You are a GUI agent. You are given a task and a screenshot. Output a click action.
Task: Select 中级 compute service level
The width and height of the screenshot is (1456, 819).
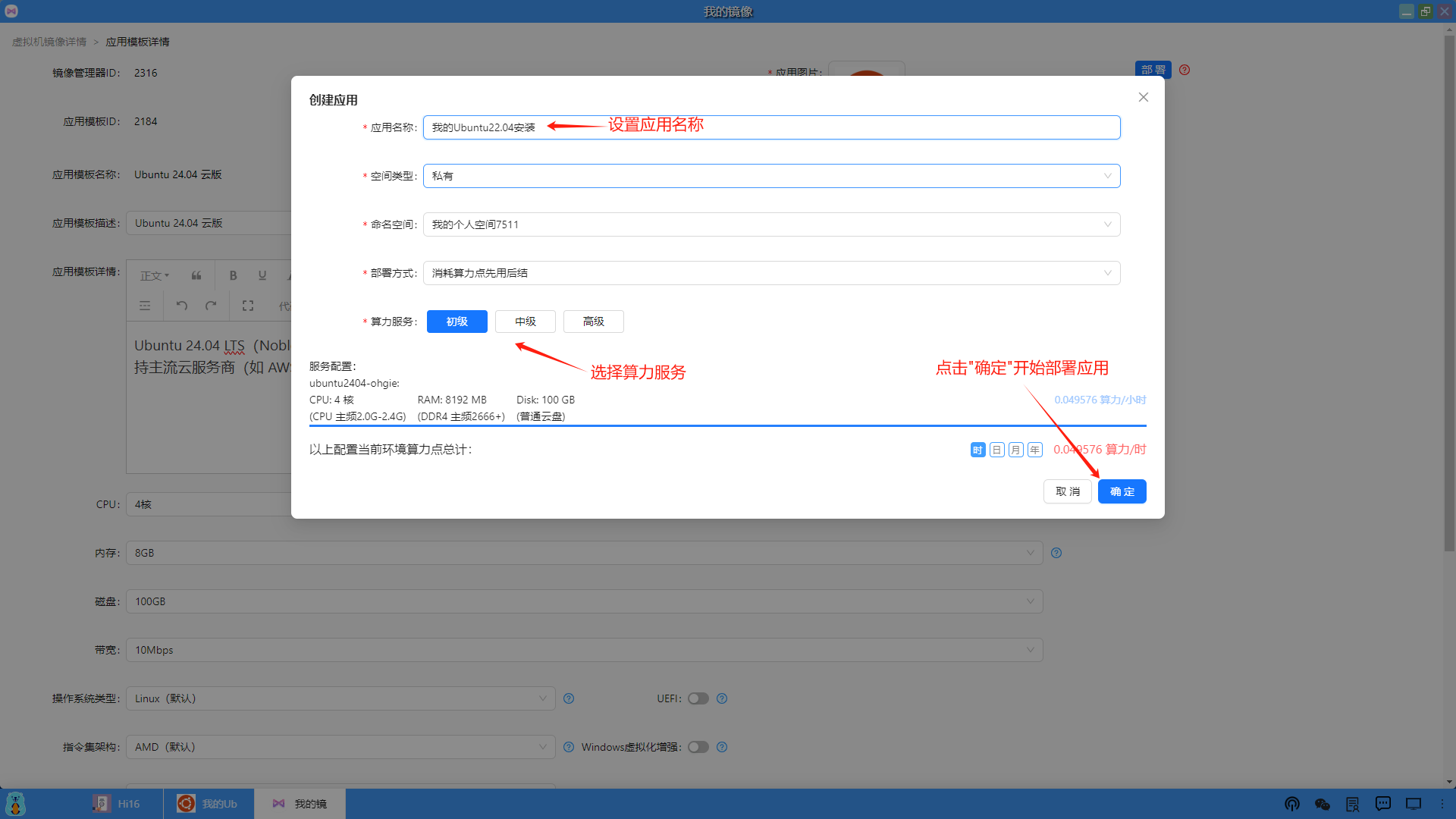525,322
